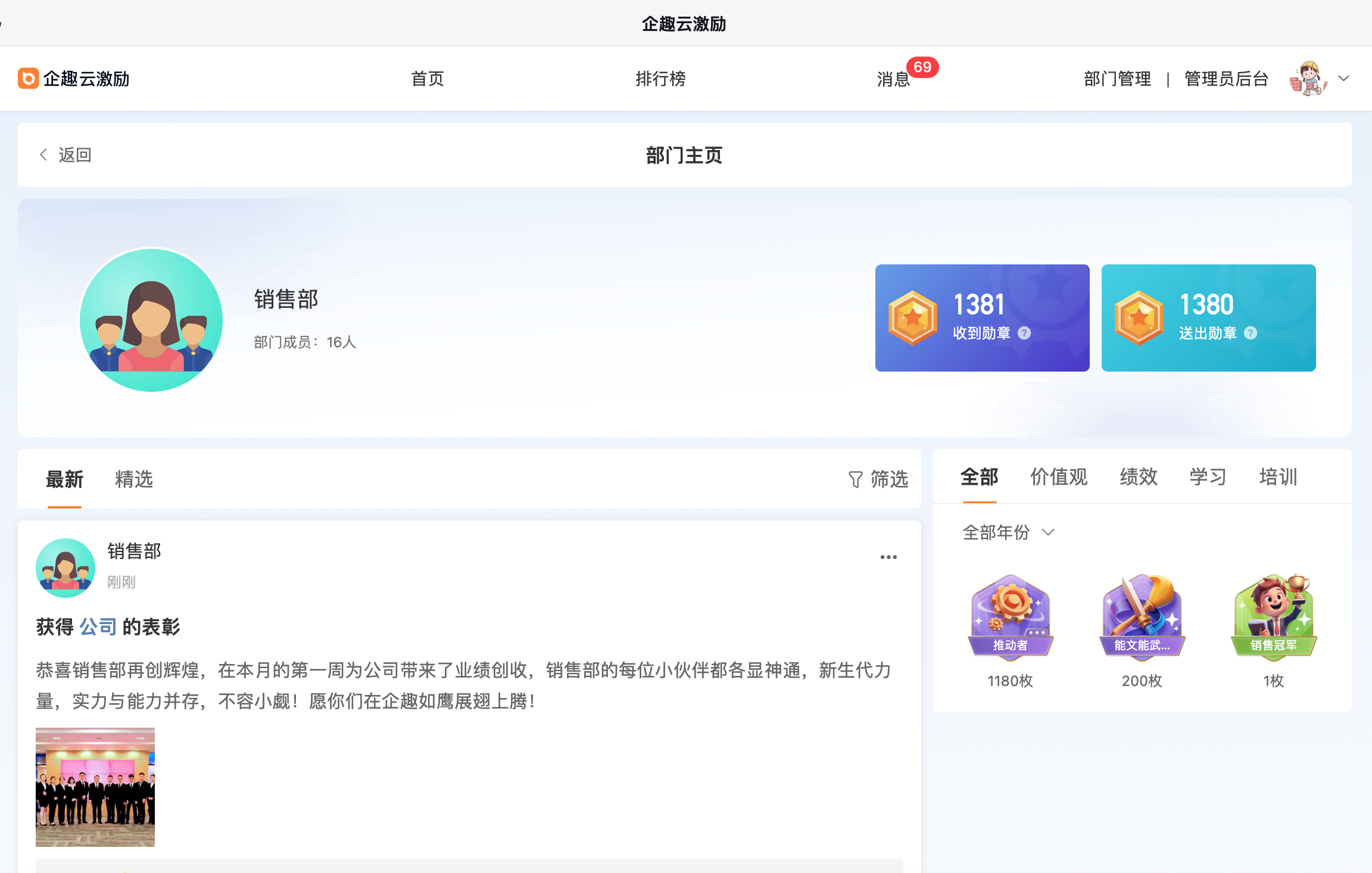
Task: Click the 推动者 badge icon
Action: (1011, 616)
